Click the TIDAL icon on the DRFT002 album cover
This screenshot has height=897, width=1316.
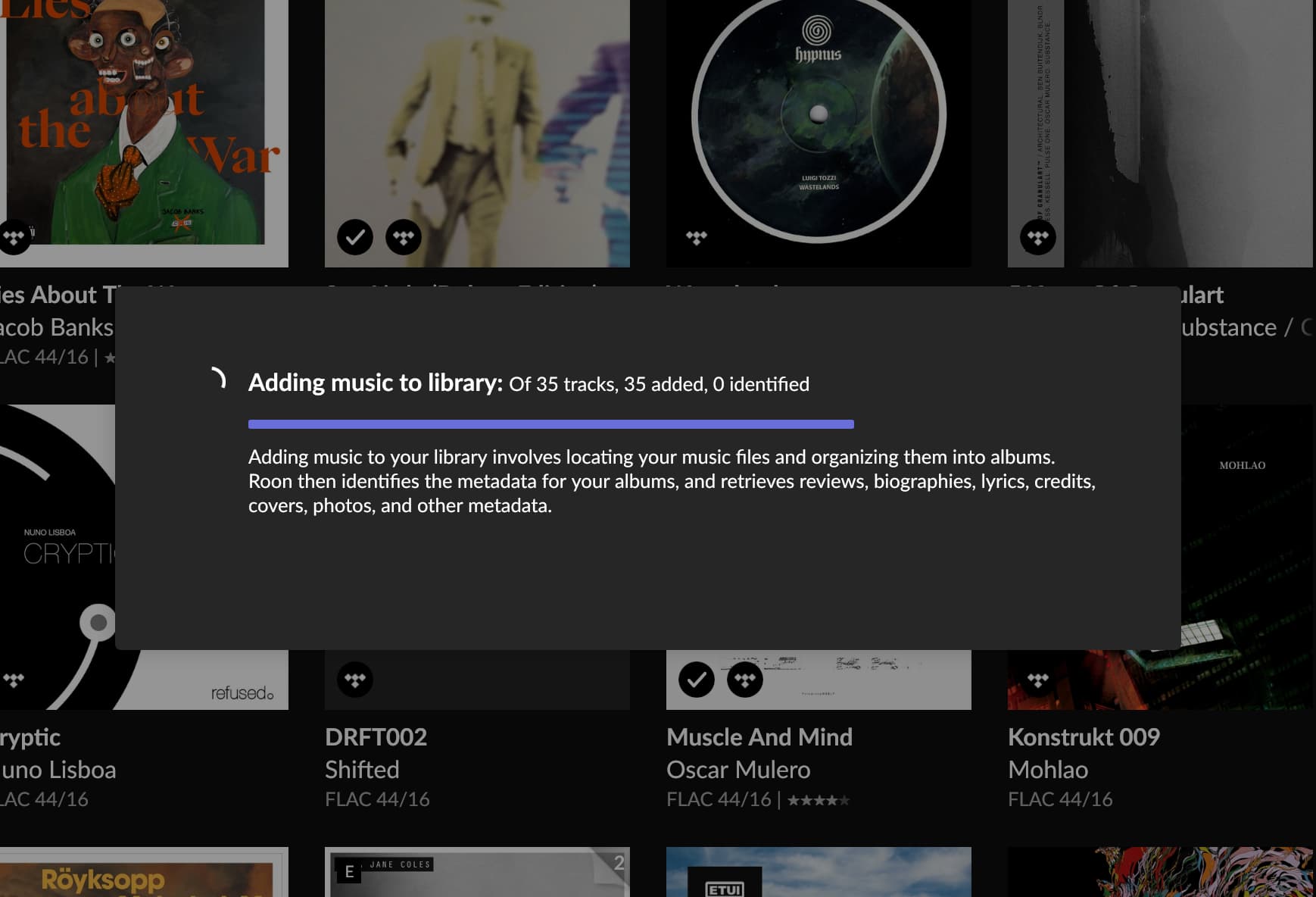point(355,680)
